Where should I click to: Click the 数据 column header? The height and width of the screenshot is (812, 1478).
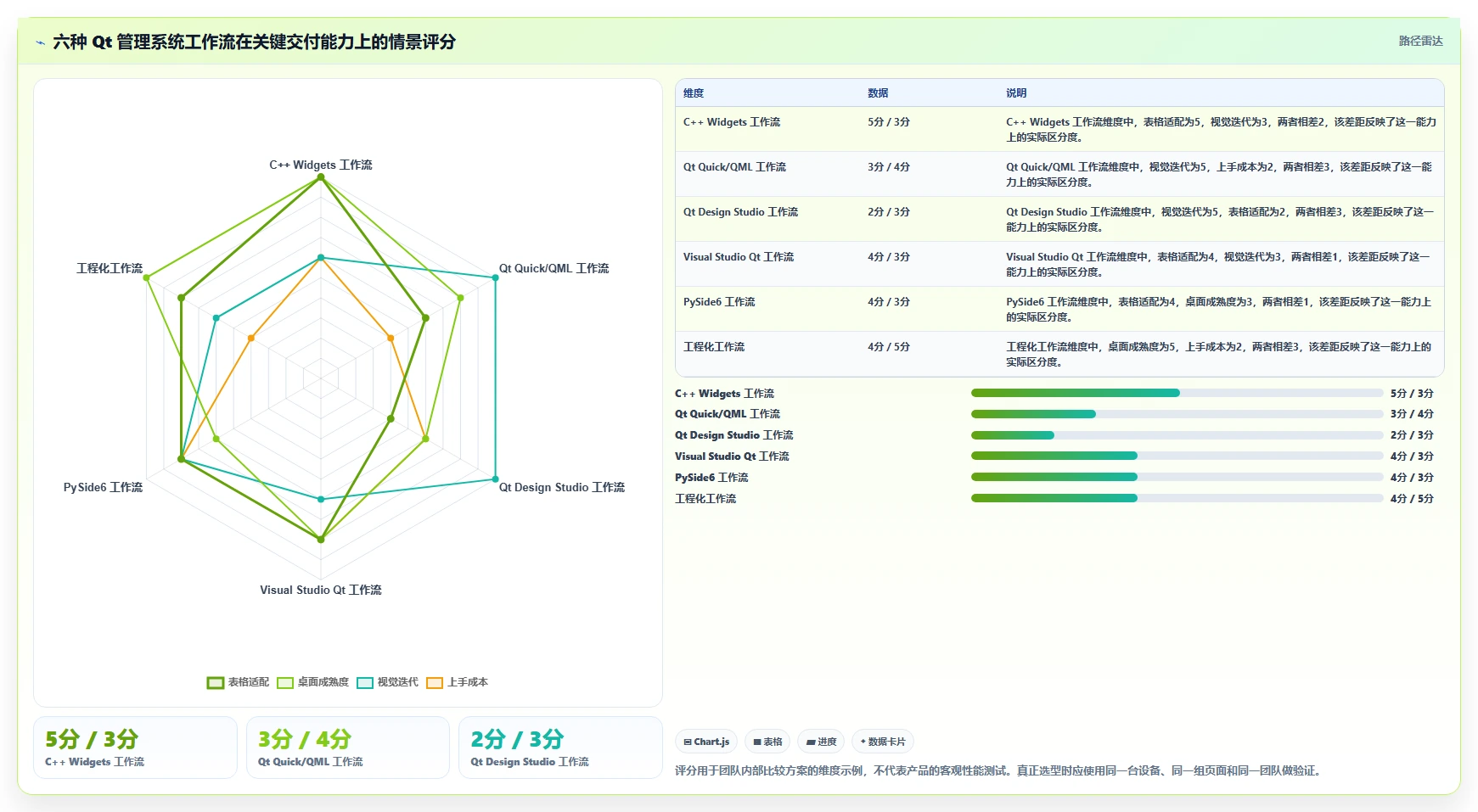(x=878, y=93)
